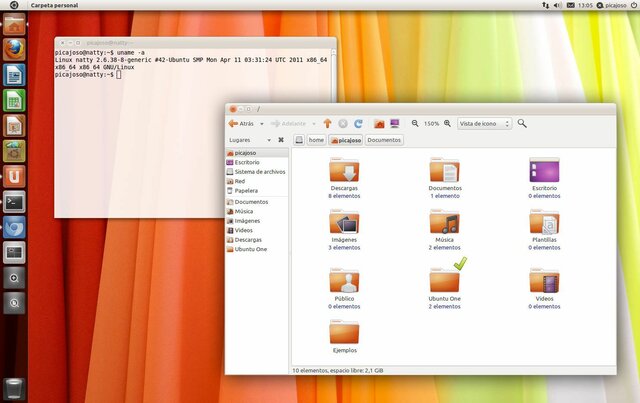This screenshot has height=403, width=640.
Task: Select the Imágenes folder in icon view
Action: point(344,222)
